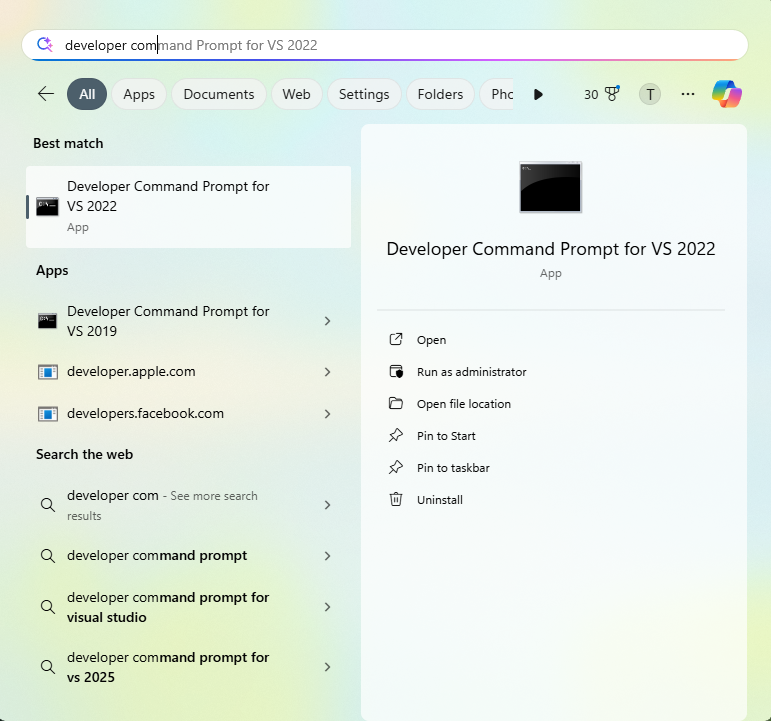Click Pin to Start option
Image resolution: width=771 pixels, height=721 pixels.
tap(446, 436)
